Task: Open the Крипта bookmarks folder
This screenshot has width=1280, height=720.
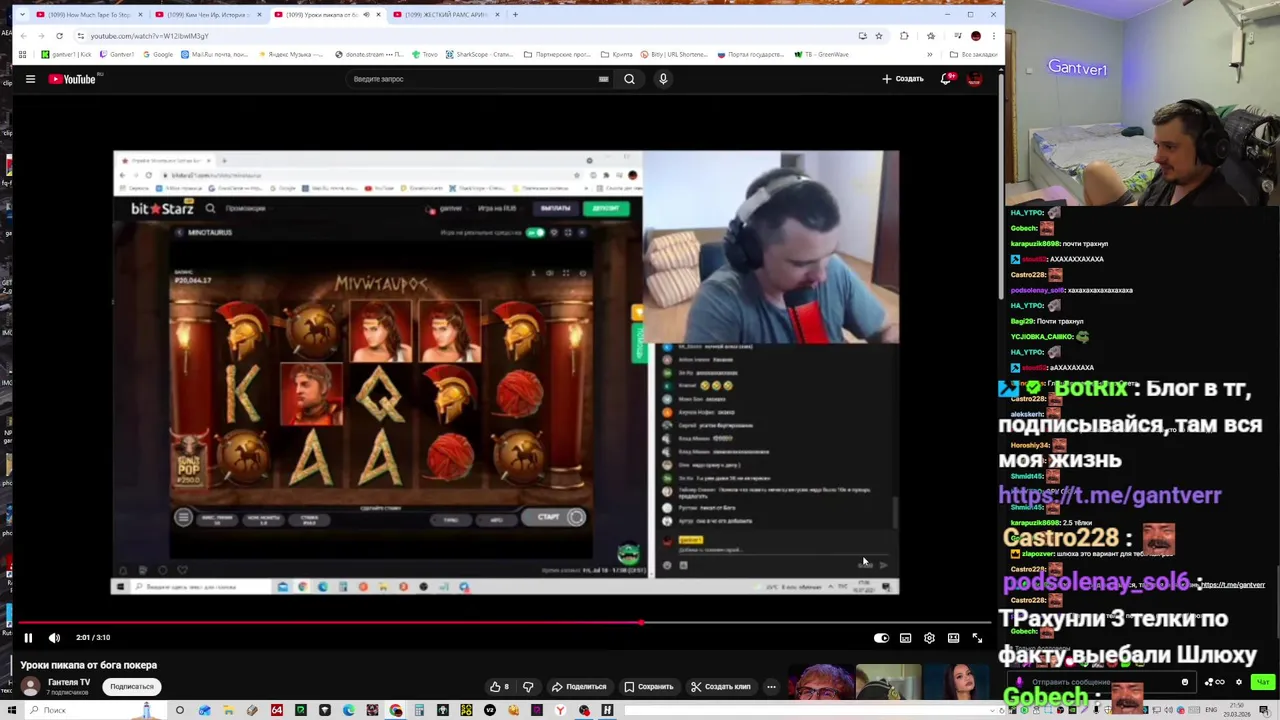Action: (616, 54)
